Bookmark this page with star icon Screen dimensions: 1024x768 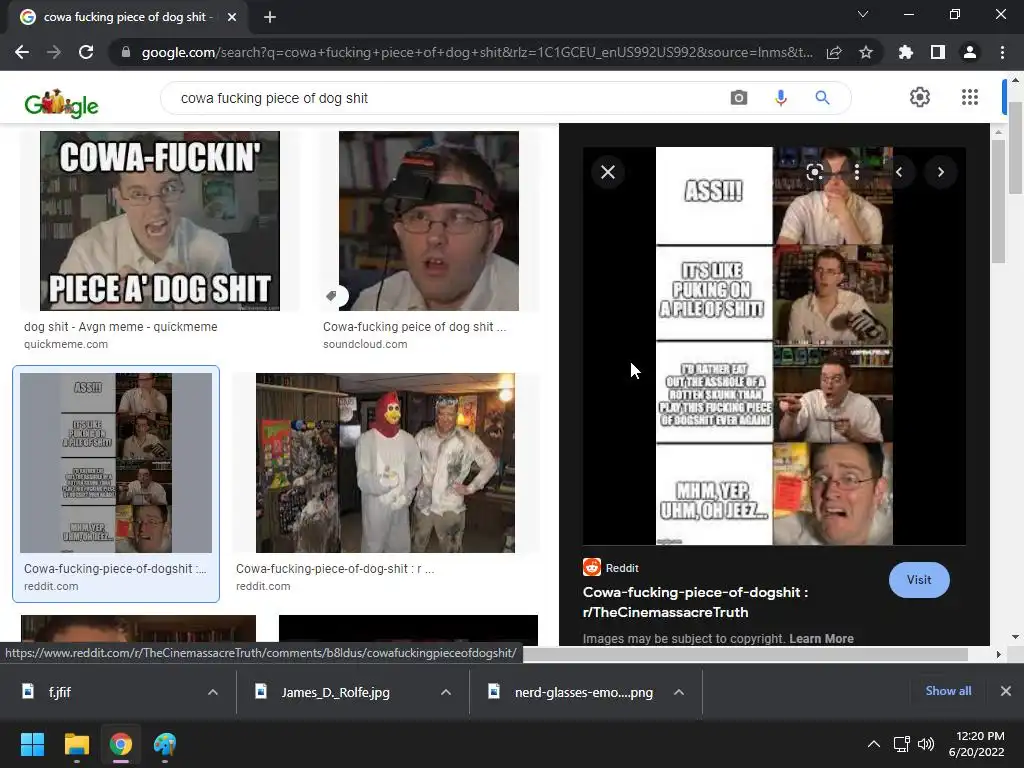(x=866, y=52)
